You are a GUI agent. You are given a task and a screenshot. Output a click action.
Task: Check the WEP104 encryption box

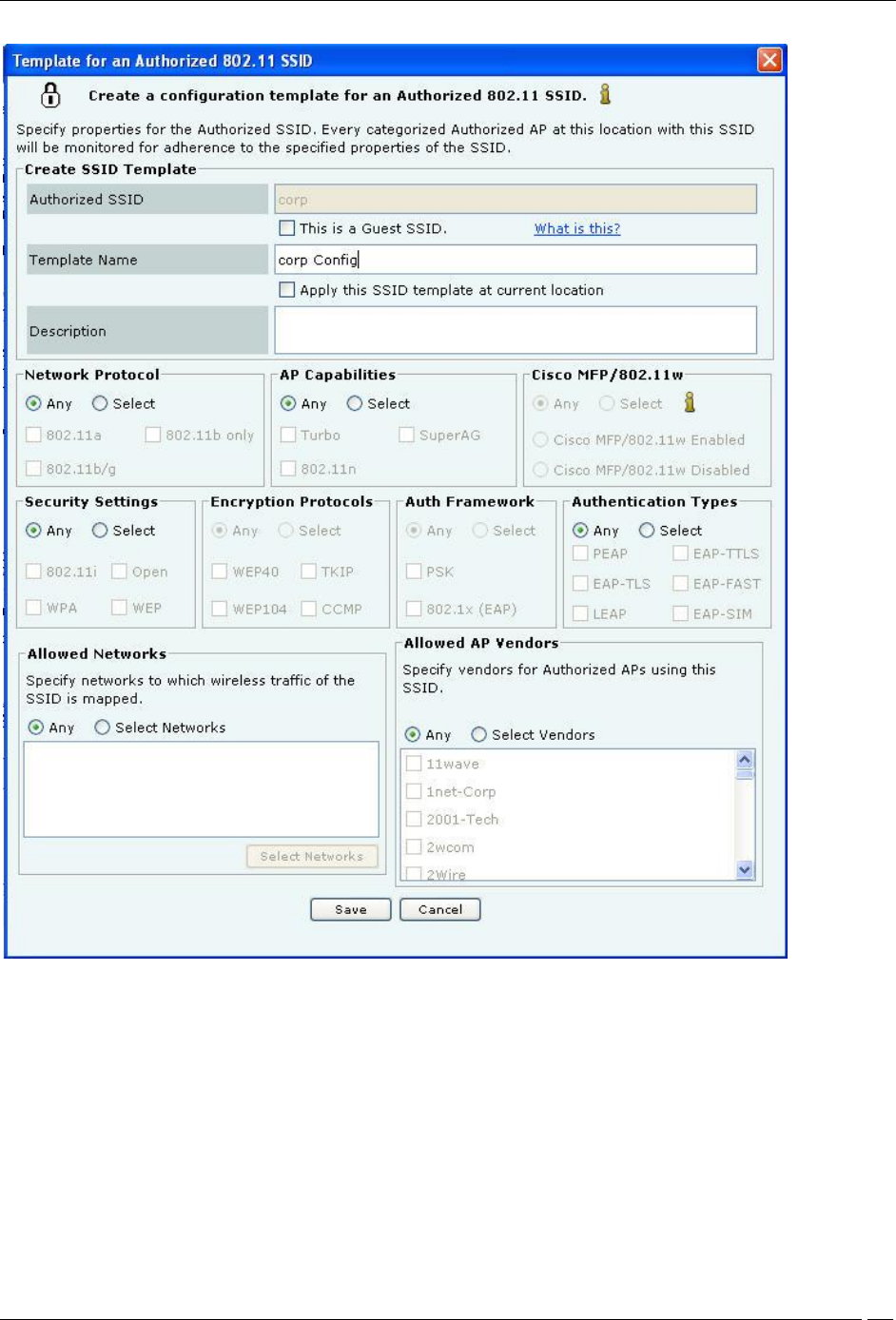220,609
